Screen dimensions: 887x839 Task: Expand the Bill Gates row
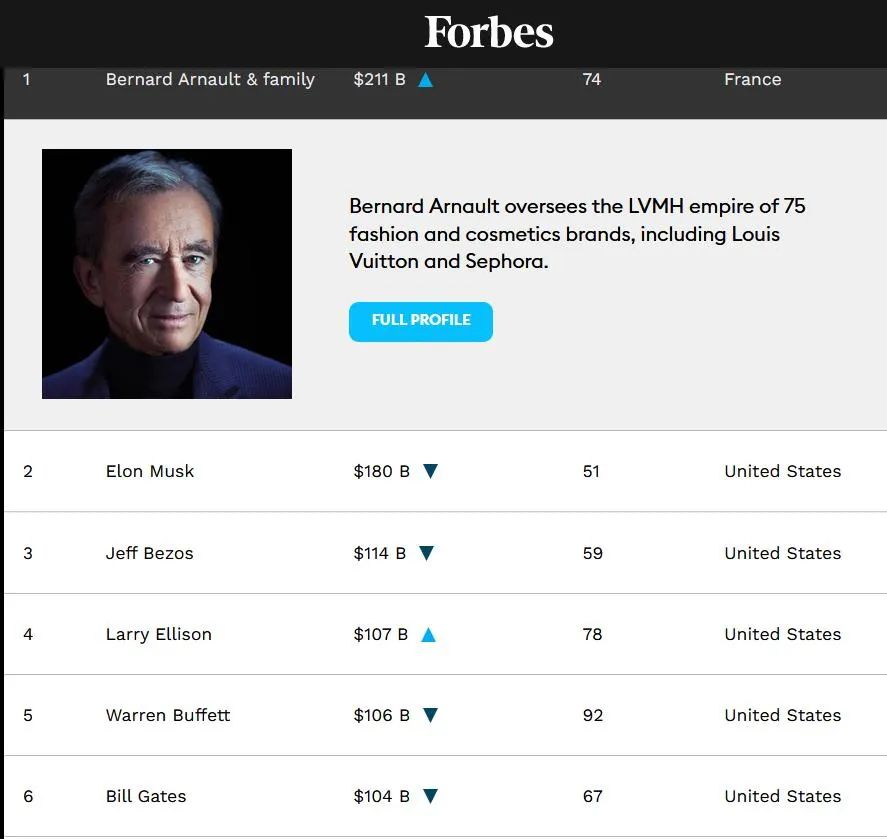tap(146, 796)
